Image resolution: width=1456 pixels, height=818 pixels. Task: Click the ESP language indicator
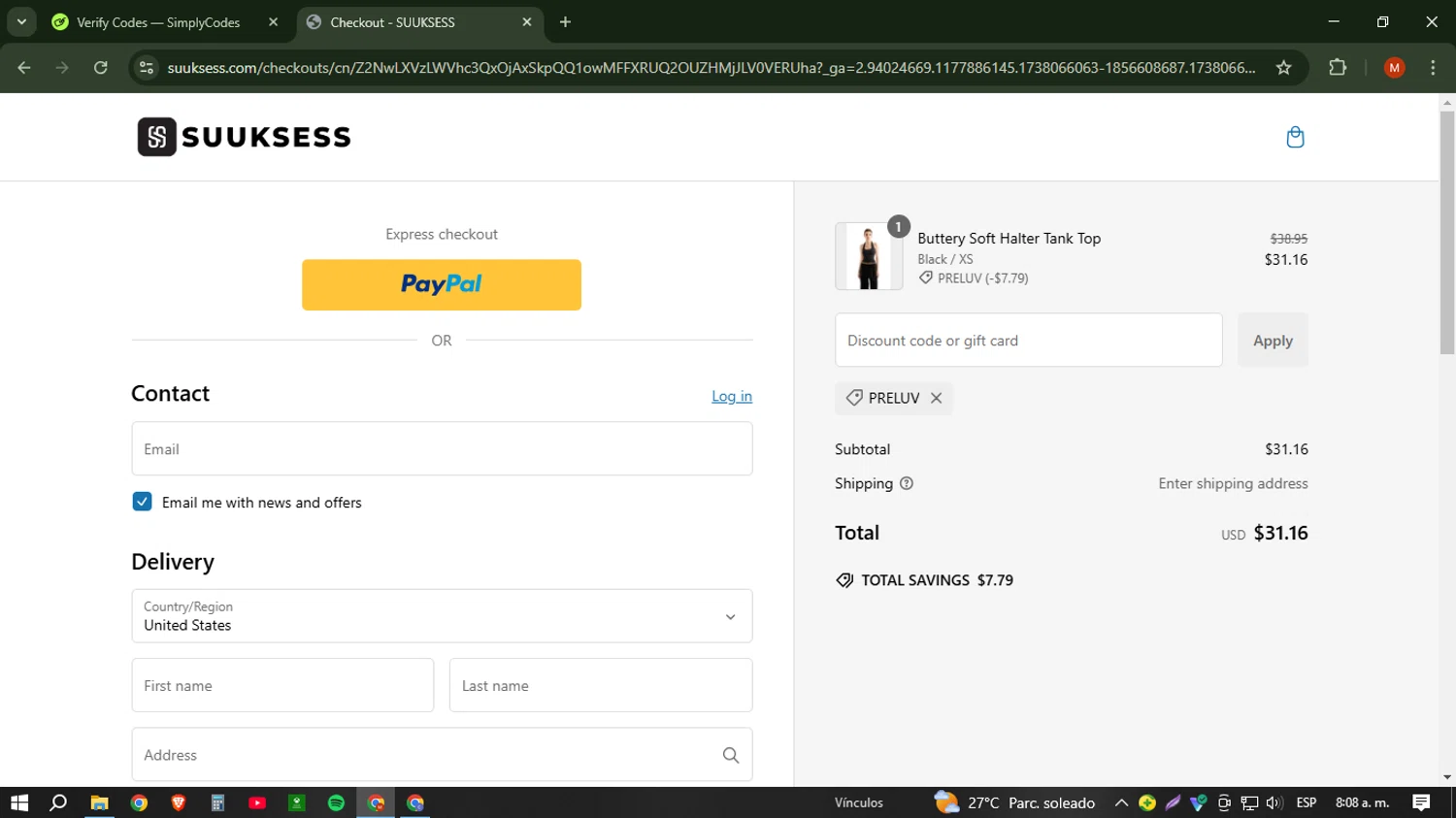(x=1307, y=802)
